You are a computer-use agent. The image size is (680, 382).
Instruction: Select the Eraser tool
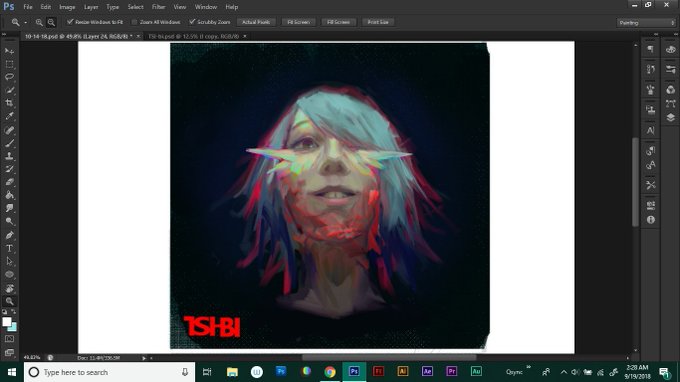(9, 182)
